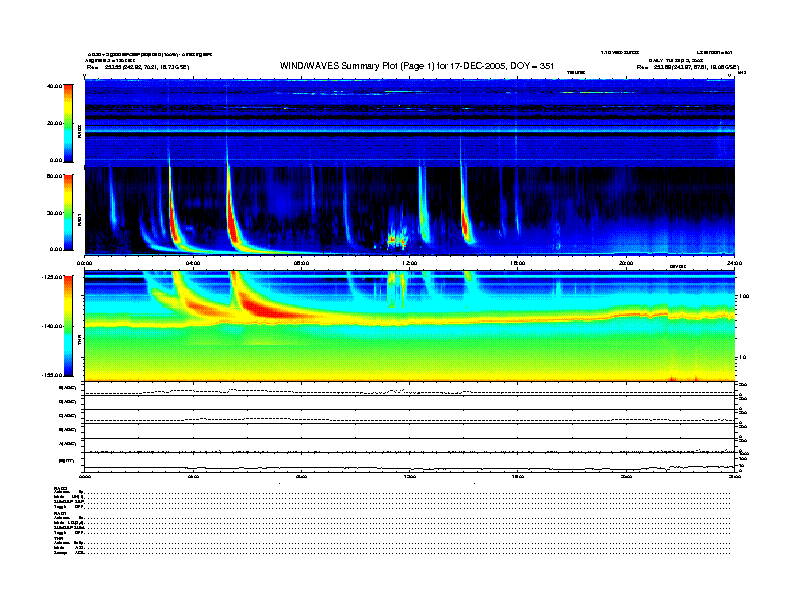Click the RAD2 header in bottom mode table
Viewport: 792px width, 612px height.
point(60,488)
